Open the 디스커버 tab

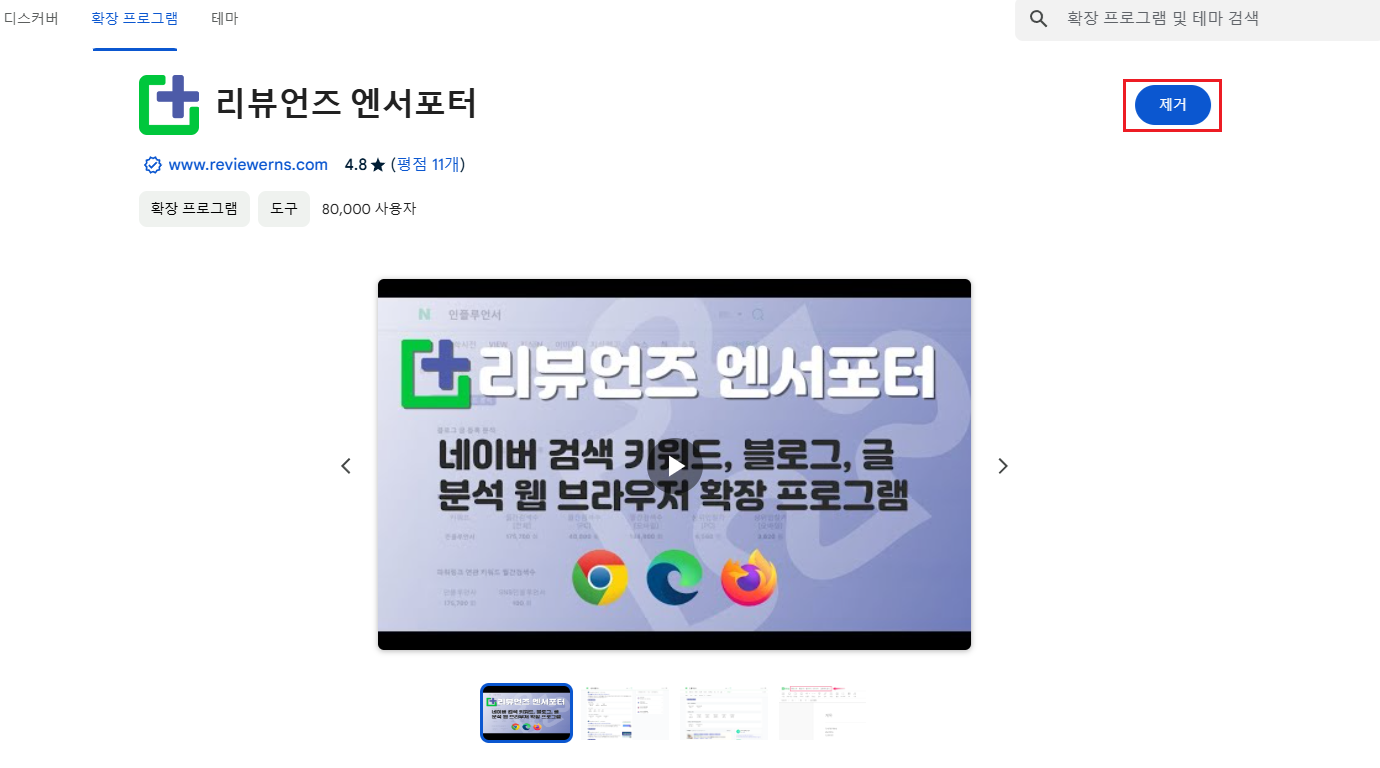coord(31,19)
